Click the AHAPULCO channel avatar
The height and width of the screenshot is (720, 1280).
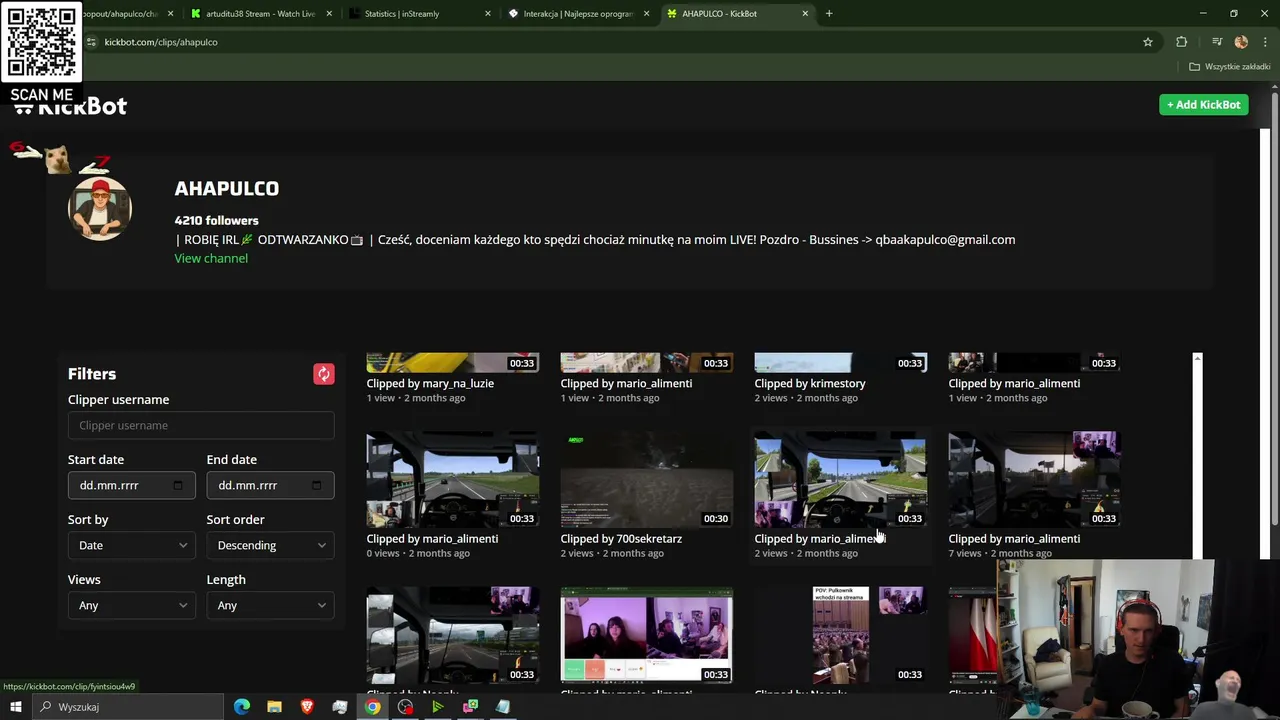(100, 208)
